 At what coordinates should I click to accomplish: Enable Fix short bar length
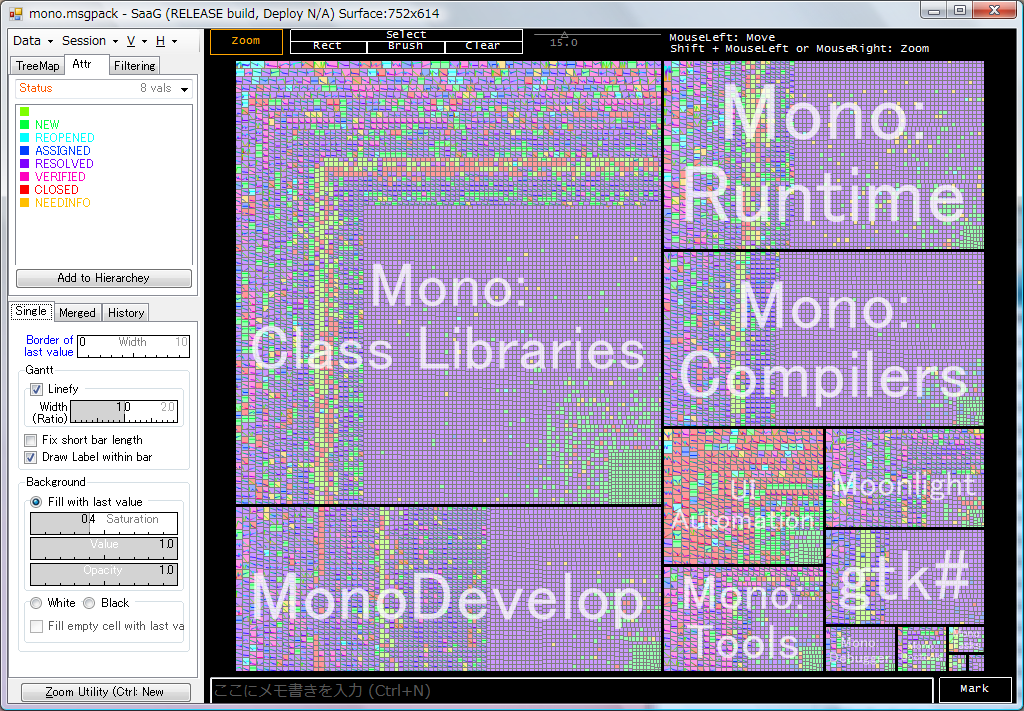tap(30, 440)
